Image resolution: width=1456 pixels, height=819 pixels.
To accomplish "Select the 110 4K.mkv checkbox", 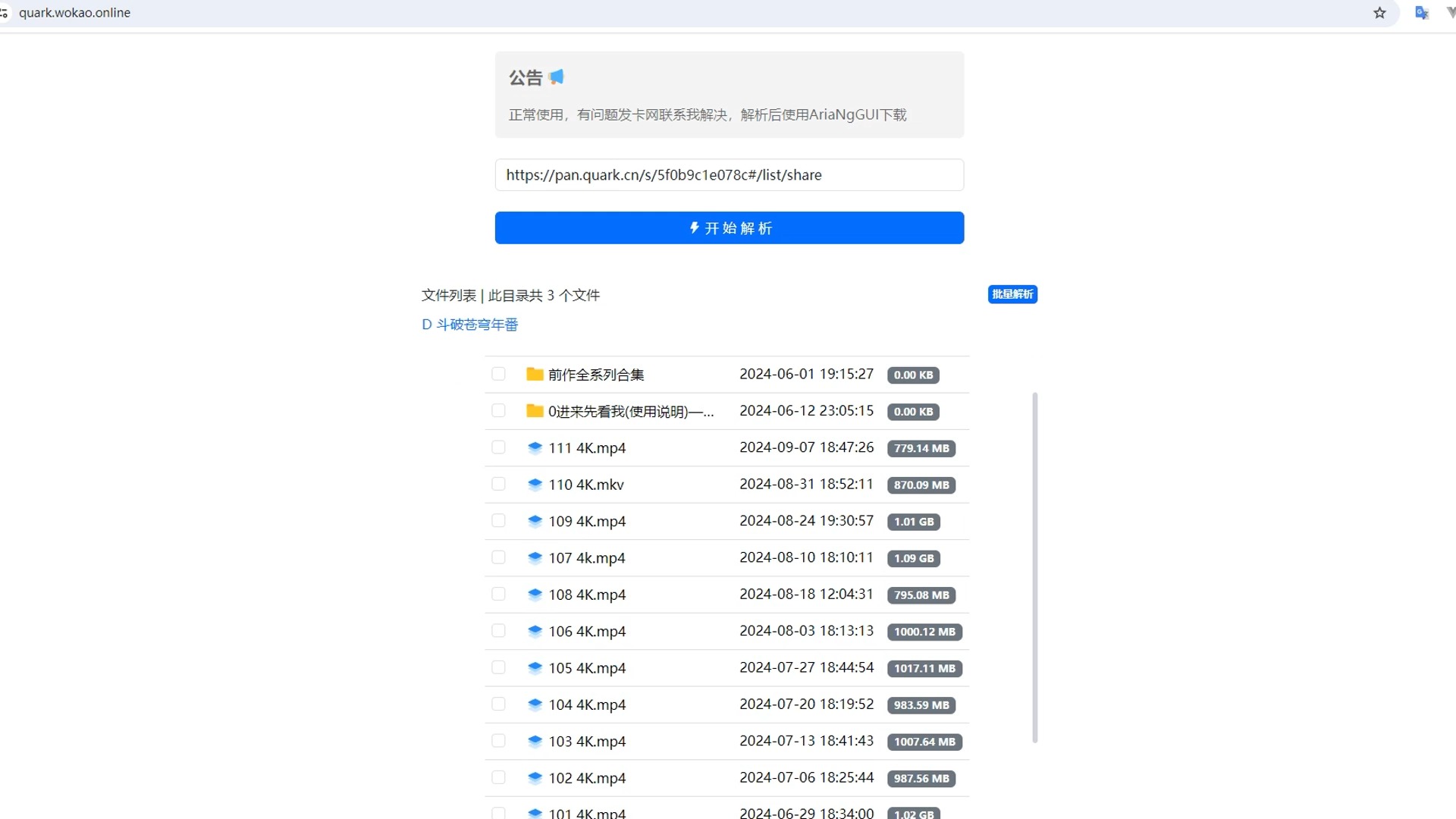I will click(498, 484).
